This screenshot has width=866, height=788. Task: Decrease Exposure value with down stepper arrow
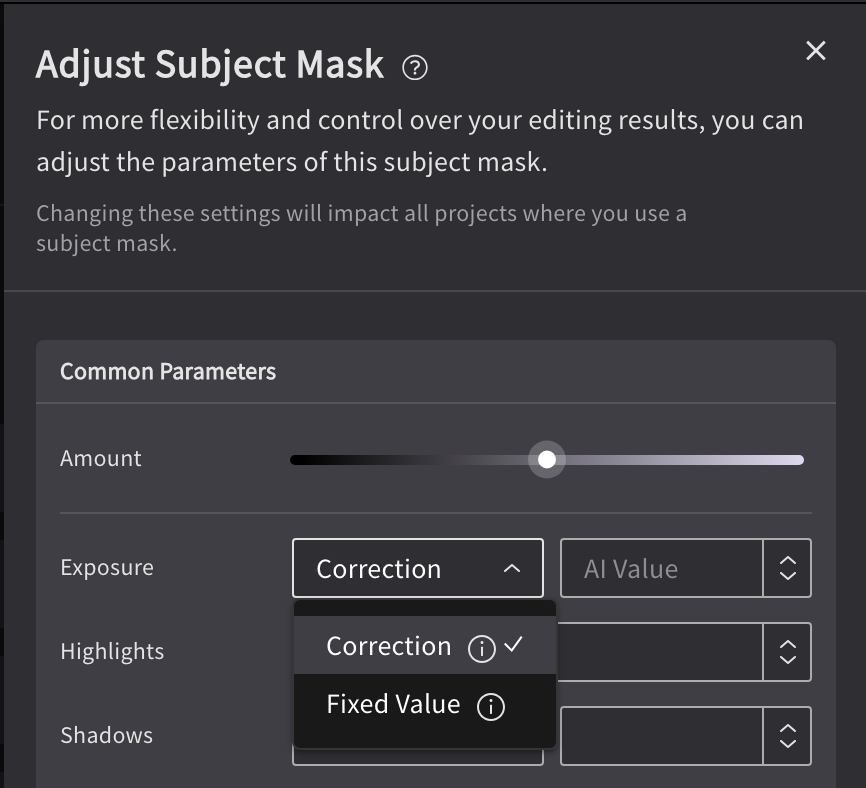click(x=787, y=576)
